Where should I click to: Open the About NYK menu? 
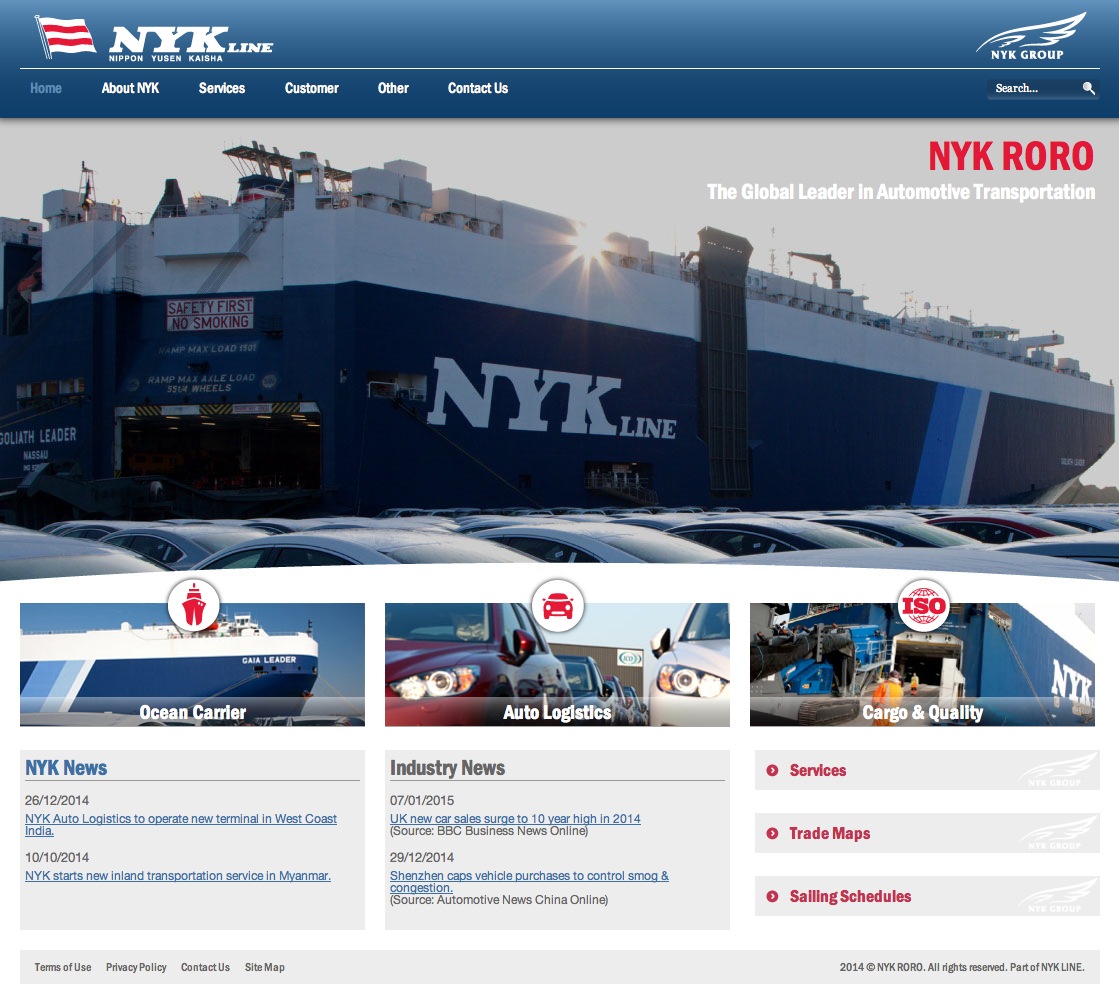tap(130, 88)
